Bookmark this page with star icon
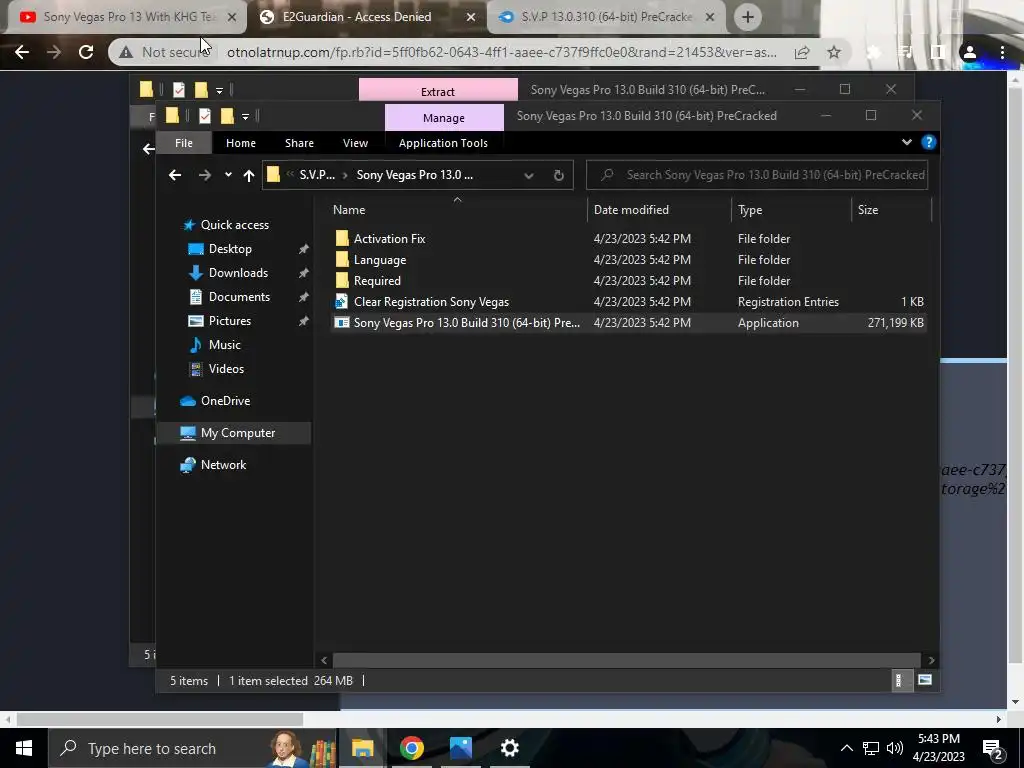The height and width of the screenshot is (768, 1024). pos(834,52)
